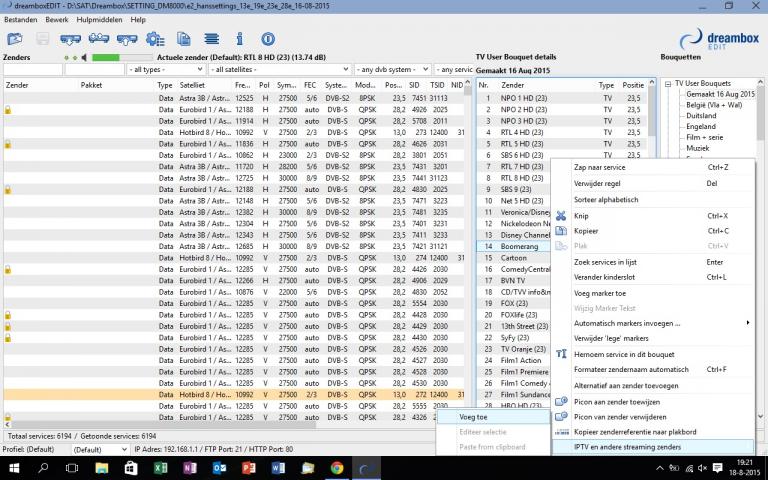The height and width of the screenshot is (480, 768).
Task: Select 'België (Vla + Wal)' bouquet
Action: [714, 104]
